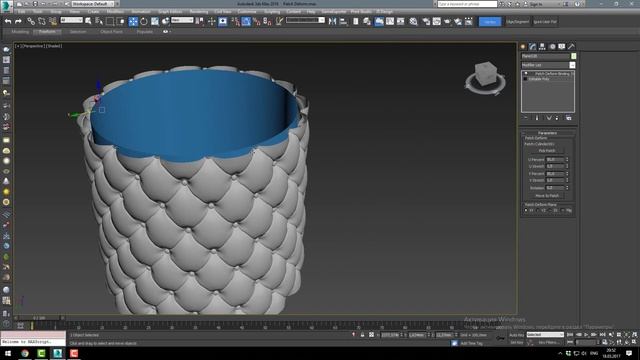The width and height of the screenshot is (640, 360).
Task: Toggle the Angle Snap button
Action: [x=246, y=21]
